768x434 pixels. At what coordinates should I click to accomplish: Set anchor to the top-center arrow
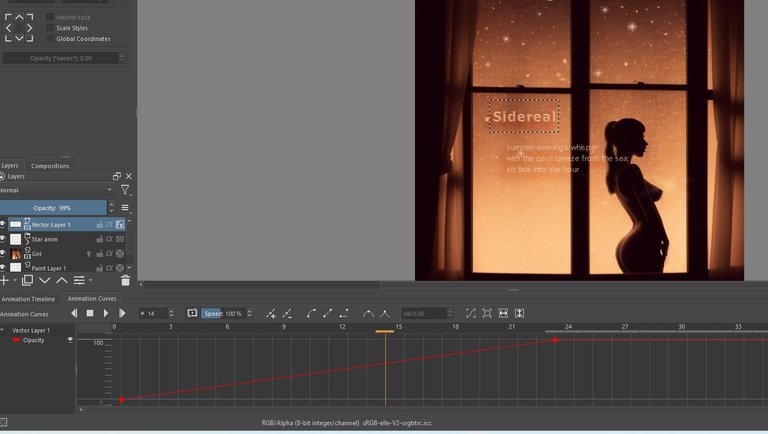click(x=19, y=17)
